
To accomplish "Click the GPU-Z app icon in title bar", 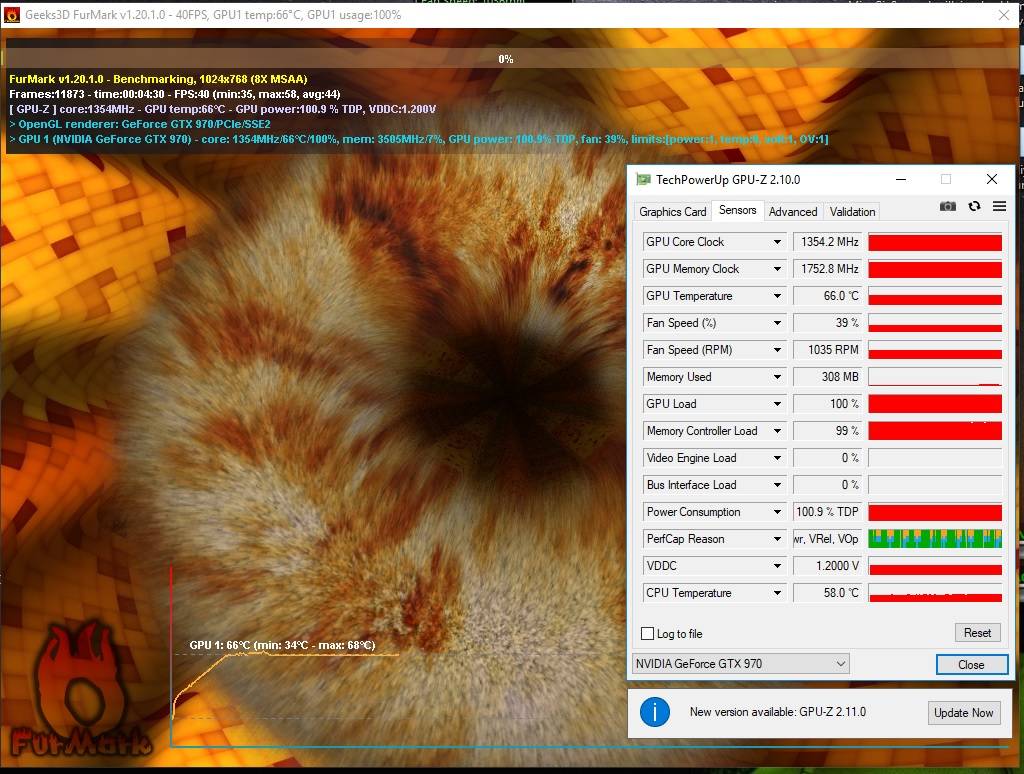I will (644, 180).
